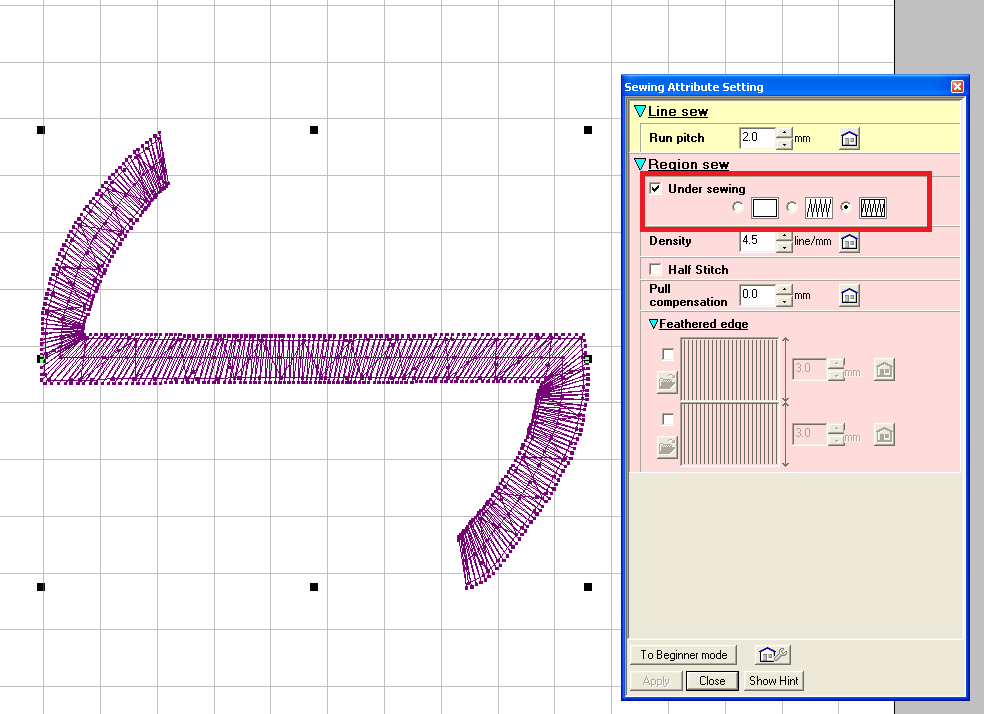
Task: Click the outline under sewing pattern icon
Action: 765,208
